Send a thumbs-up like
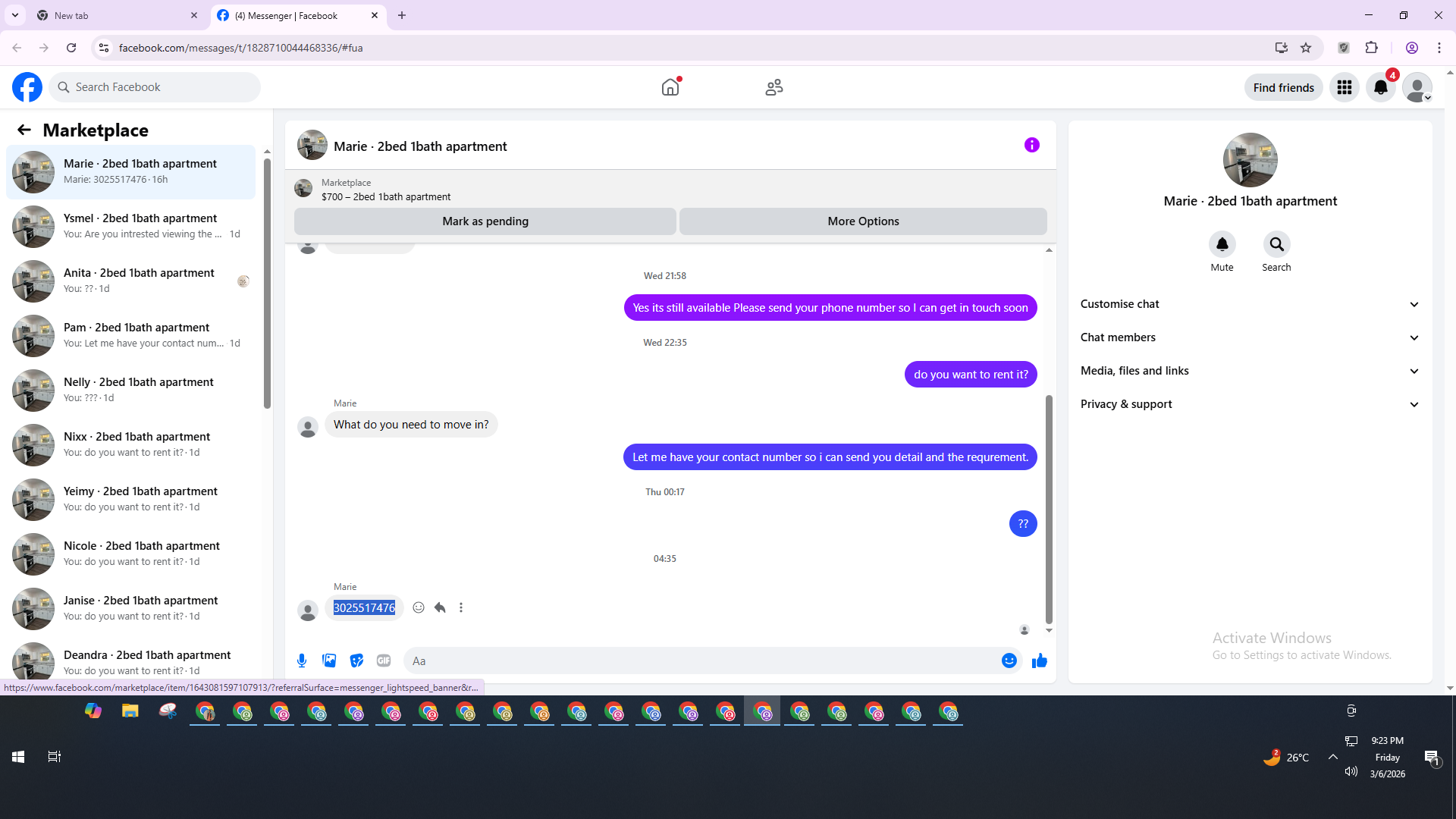This screenshot has height=819, width=1456. pos(1039,661)
